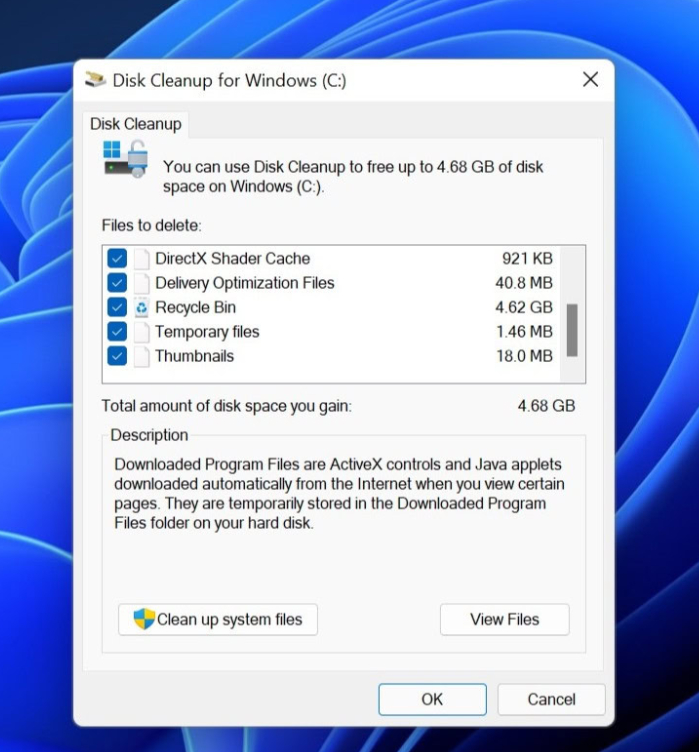
Task: Close the Disk Cleanup window
Action: [591, 80]
